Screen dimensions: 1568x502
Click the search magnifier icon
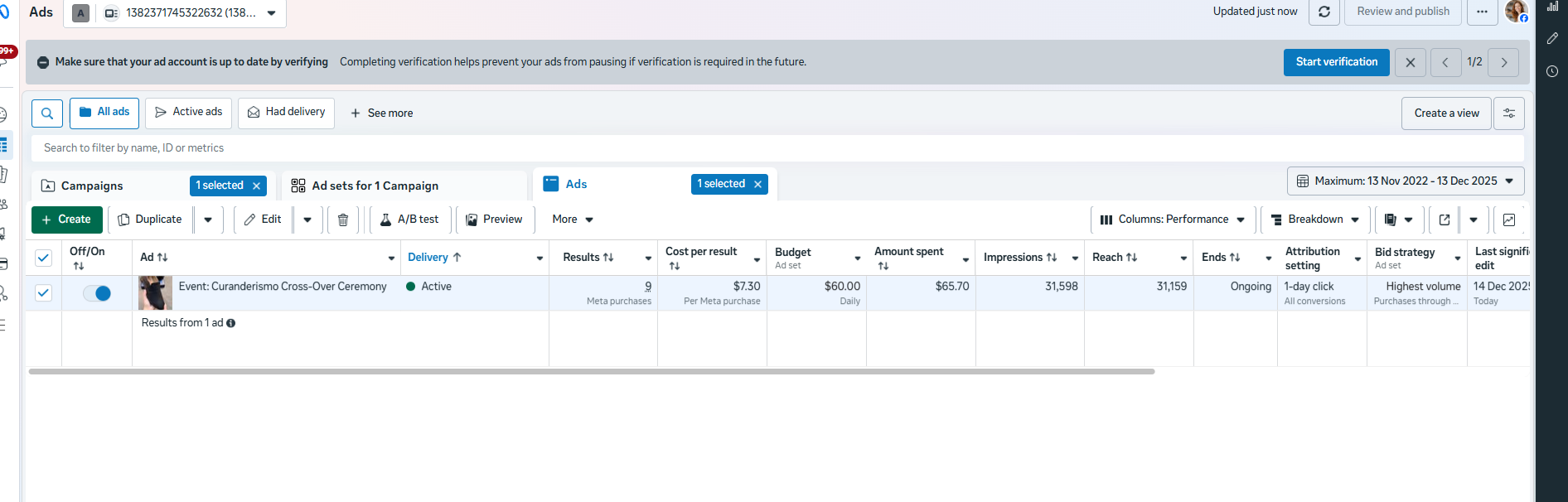pyautogui.click(x=47, y=113)
